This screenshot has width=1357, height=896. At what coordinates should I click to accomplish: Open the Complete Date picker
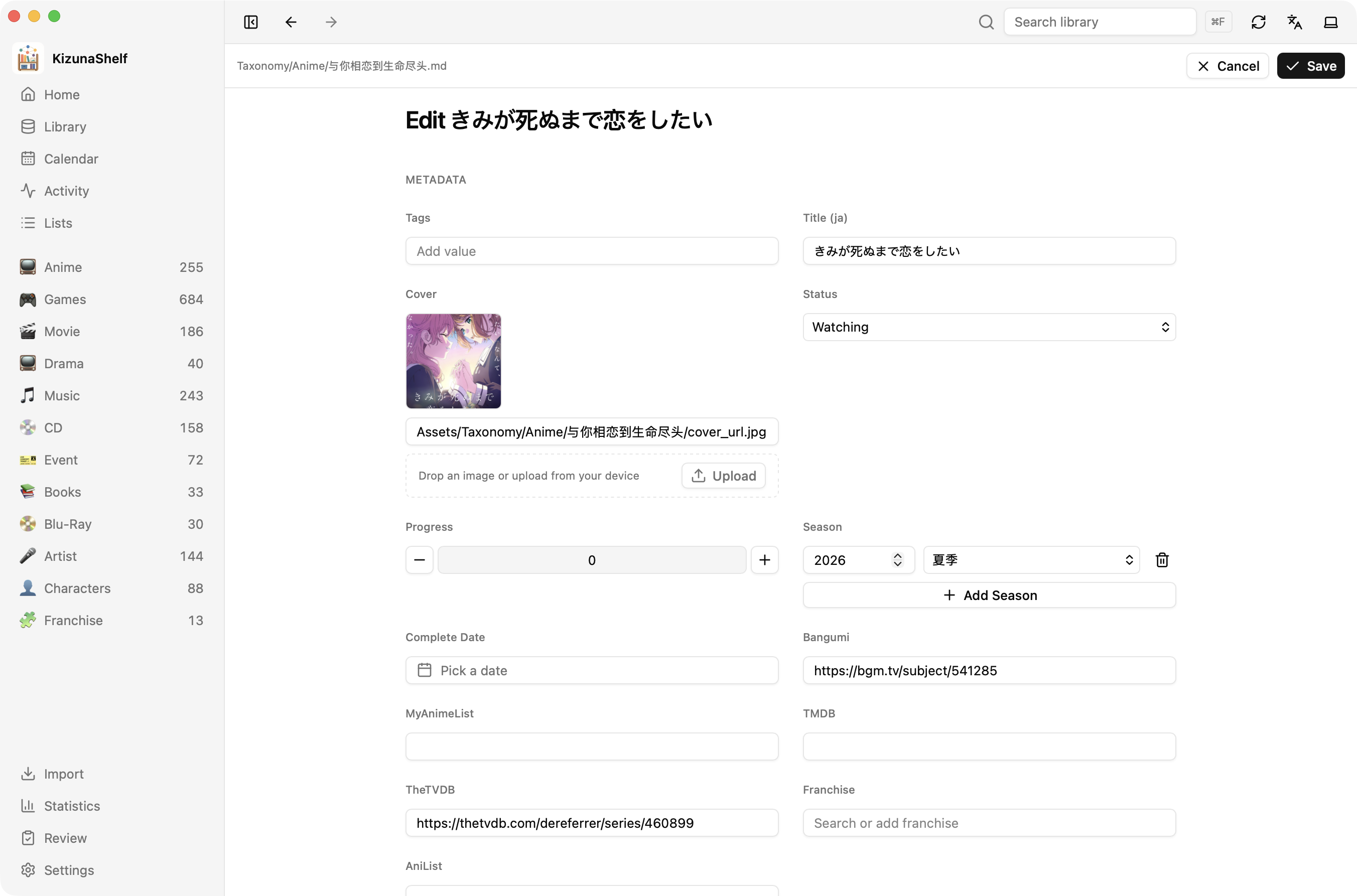(x=592, y=670)
